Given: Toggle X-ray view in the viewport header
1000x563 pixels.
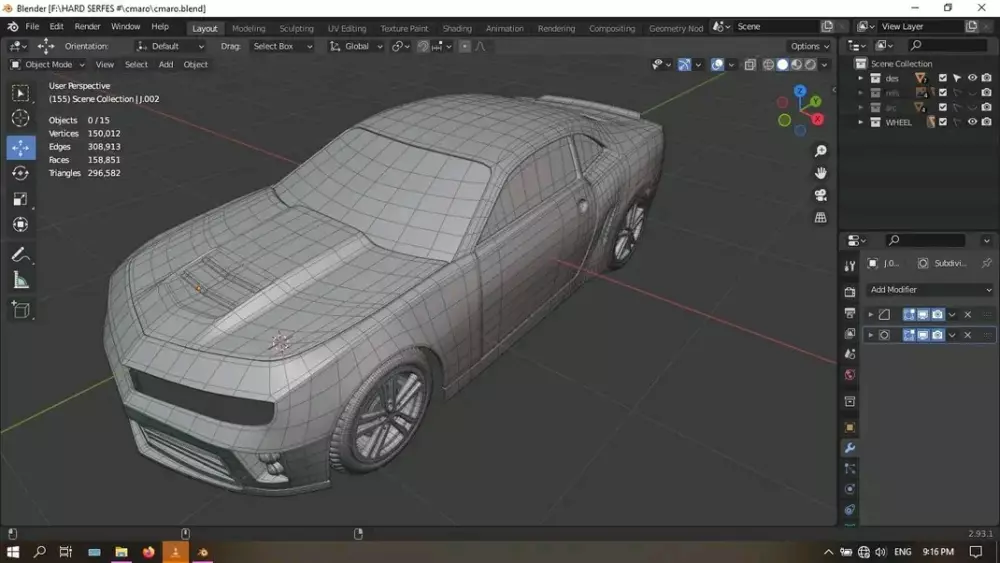Looking at the screenshot, I should pos(749,65).
